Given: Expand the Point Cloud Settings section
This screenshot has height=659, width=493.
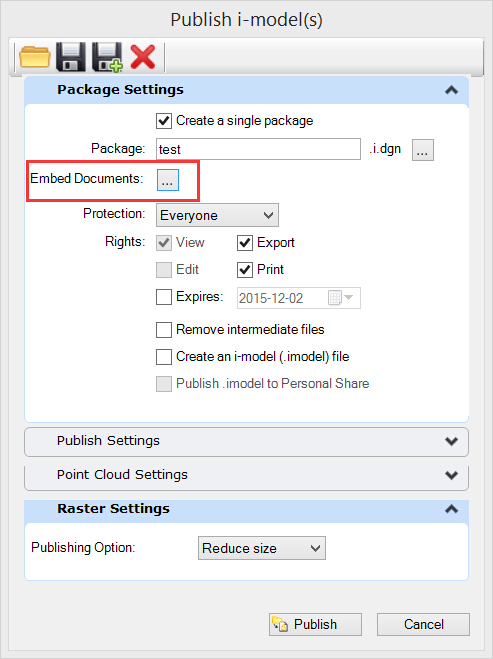Looking at the screenshot, I should pyautogui.click(x=246, y=475).
